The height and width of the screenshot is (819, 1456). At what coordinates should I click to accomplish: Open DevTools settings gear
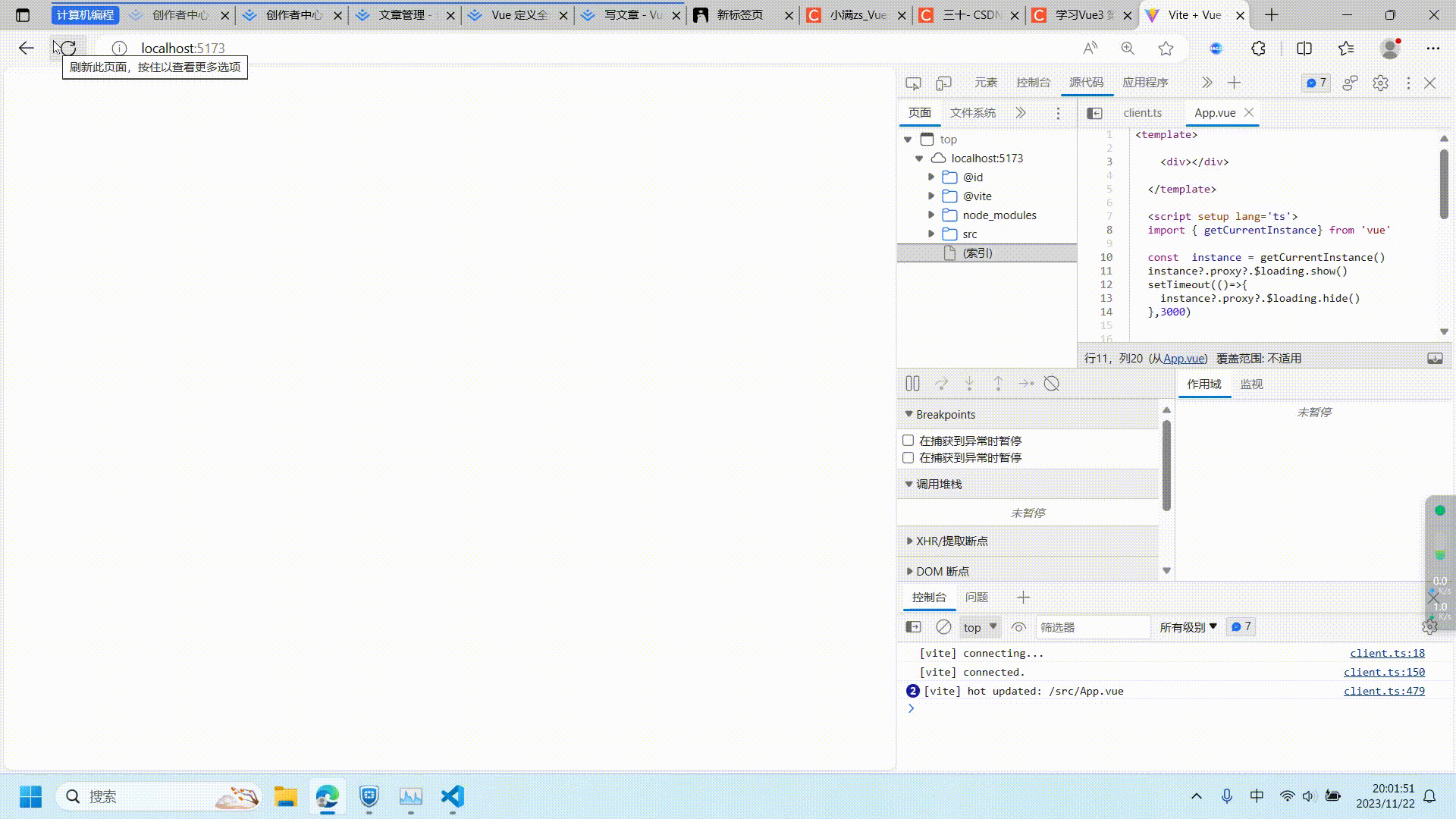click(1380, 83)
